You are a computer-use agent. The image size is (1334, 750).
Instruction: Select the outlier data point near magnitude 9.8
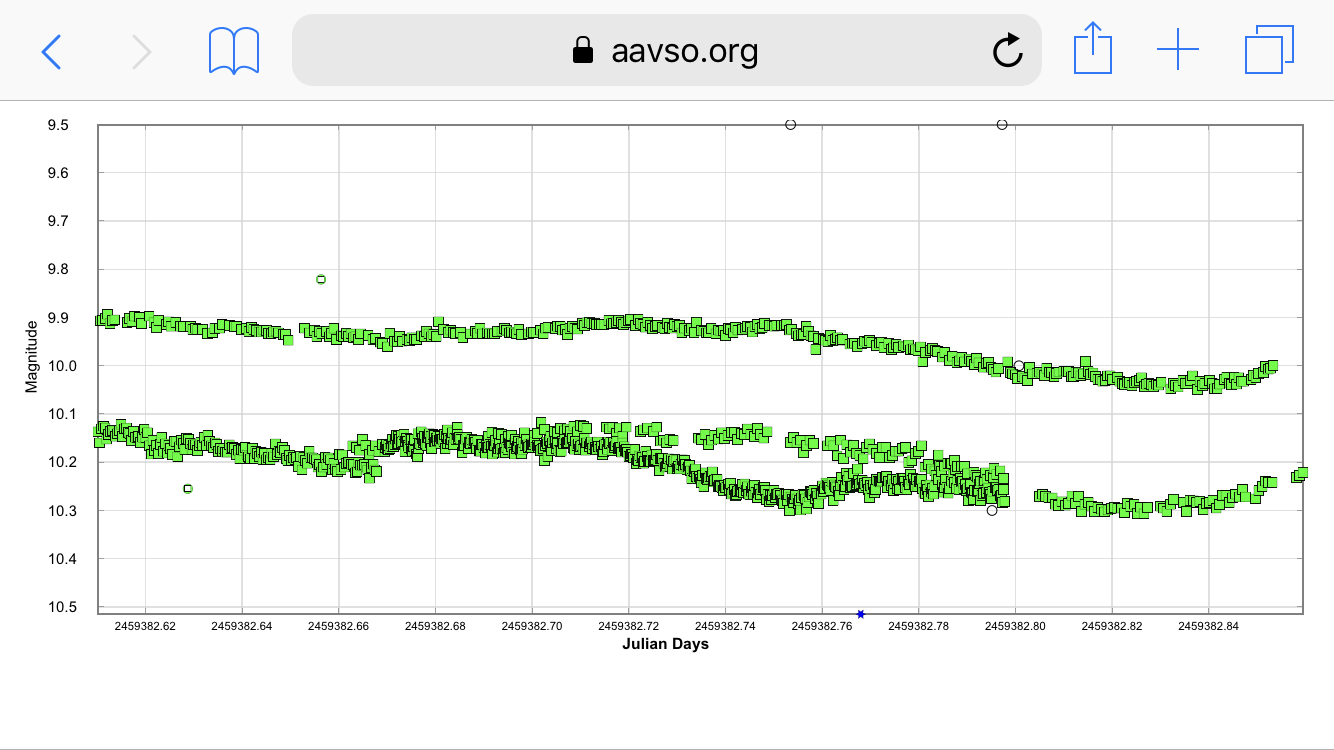point(321,279)
